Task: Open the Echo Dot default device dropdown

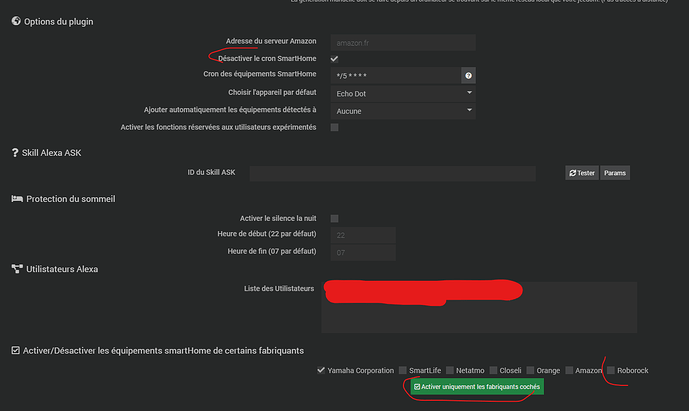Action: click(x=403, y=93)
